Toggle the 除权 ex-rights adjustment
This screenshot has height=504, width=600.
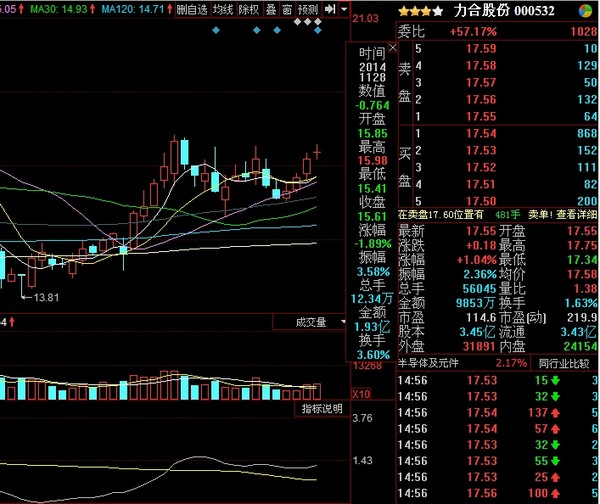click(x=249, y=10)
